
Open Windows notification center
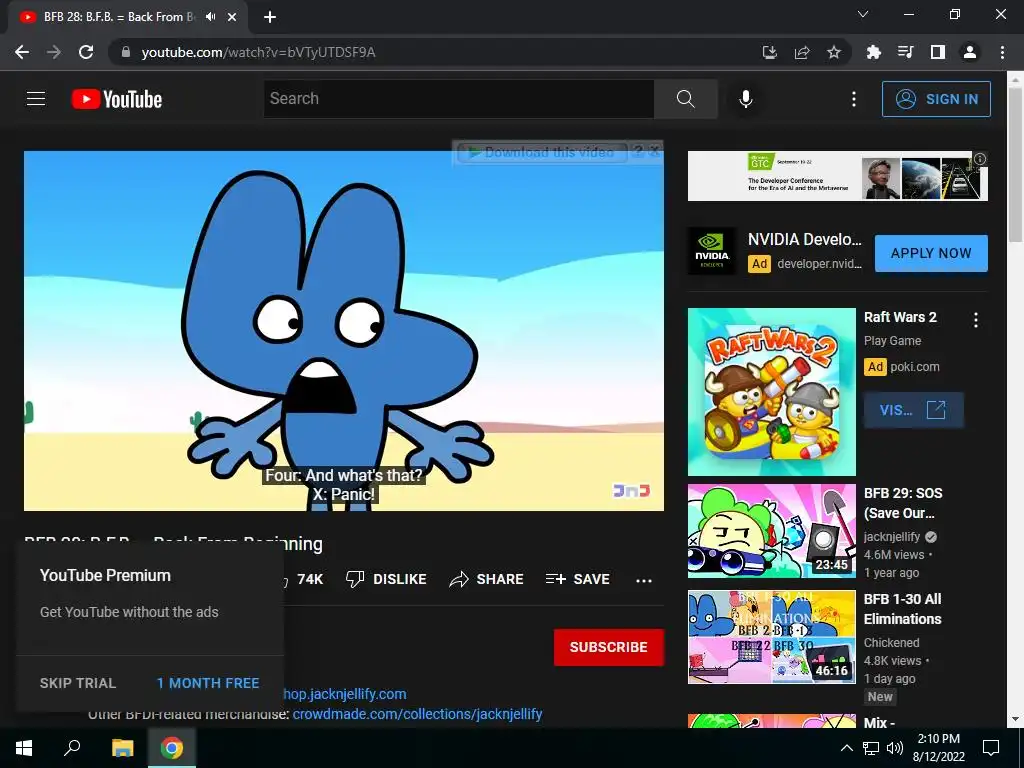[991, 748]
